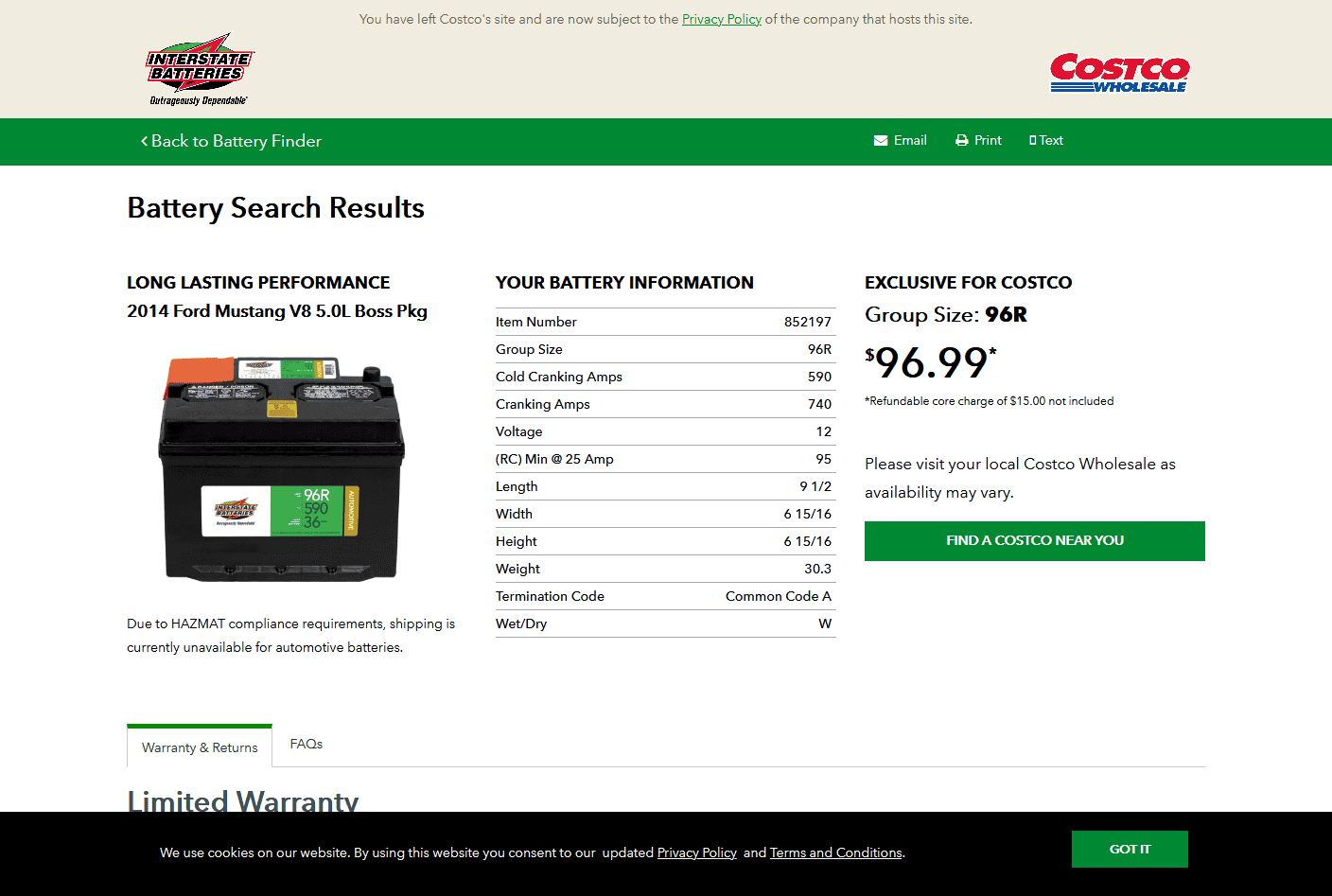Click the Group Size: 96R text
This screenshot has width=1332, height=896.
pyautogui.click(x=946, y=315)
